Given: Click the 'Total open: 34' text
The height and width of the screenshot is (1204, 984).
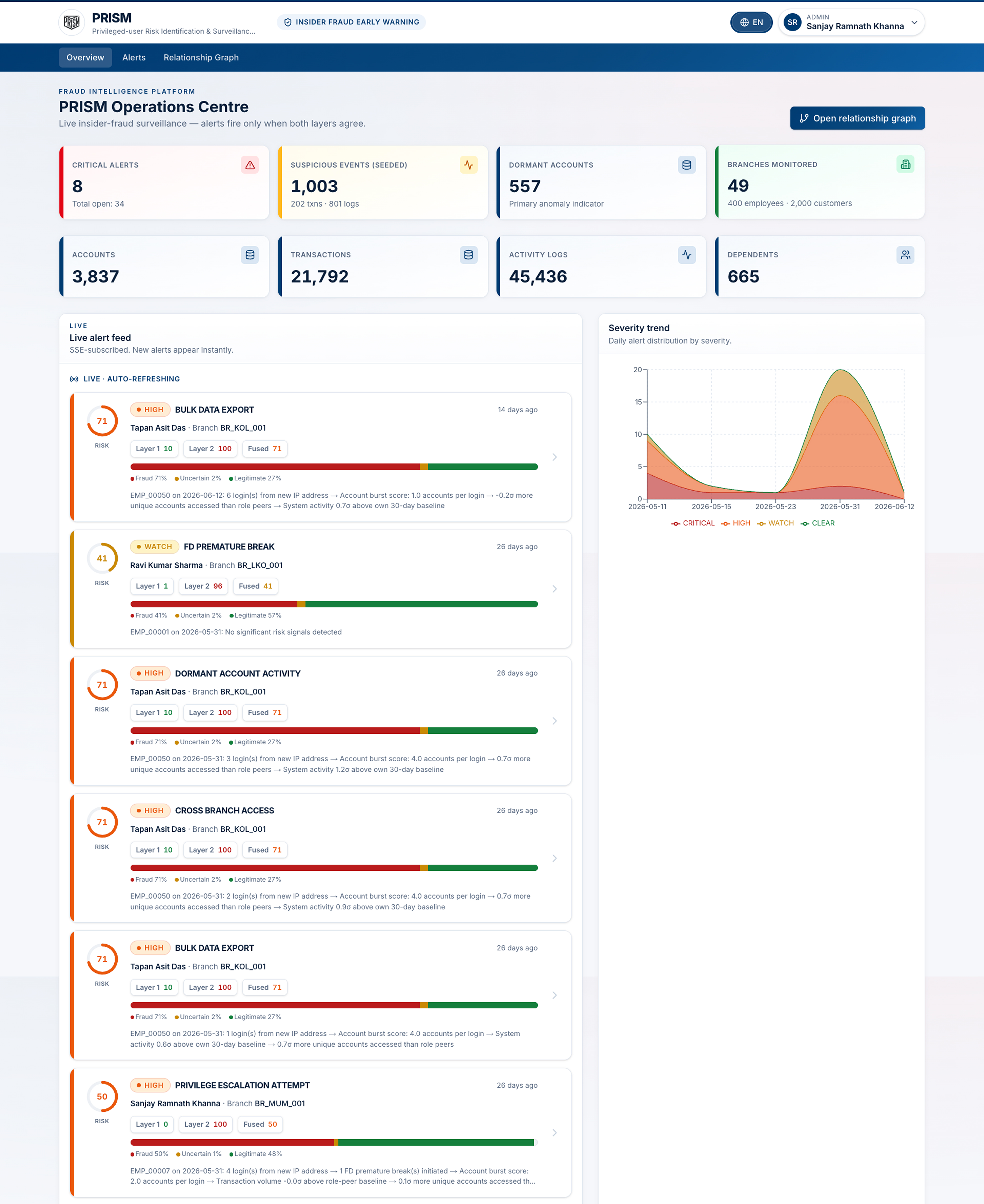Looking at the screenshot, I should (98, 204).
